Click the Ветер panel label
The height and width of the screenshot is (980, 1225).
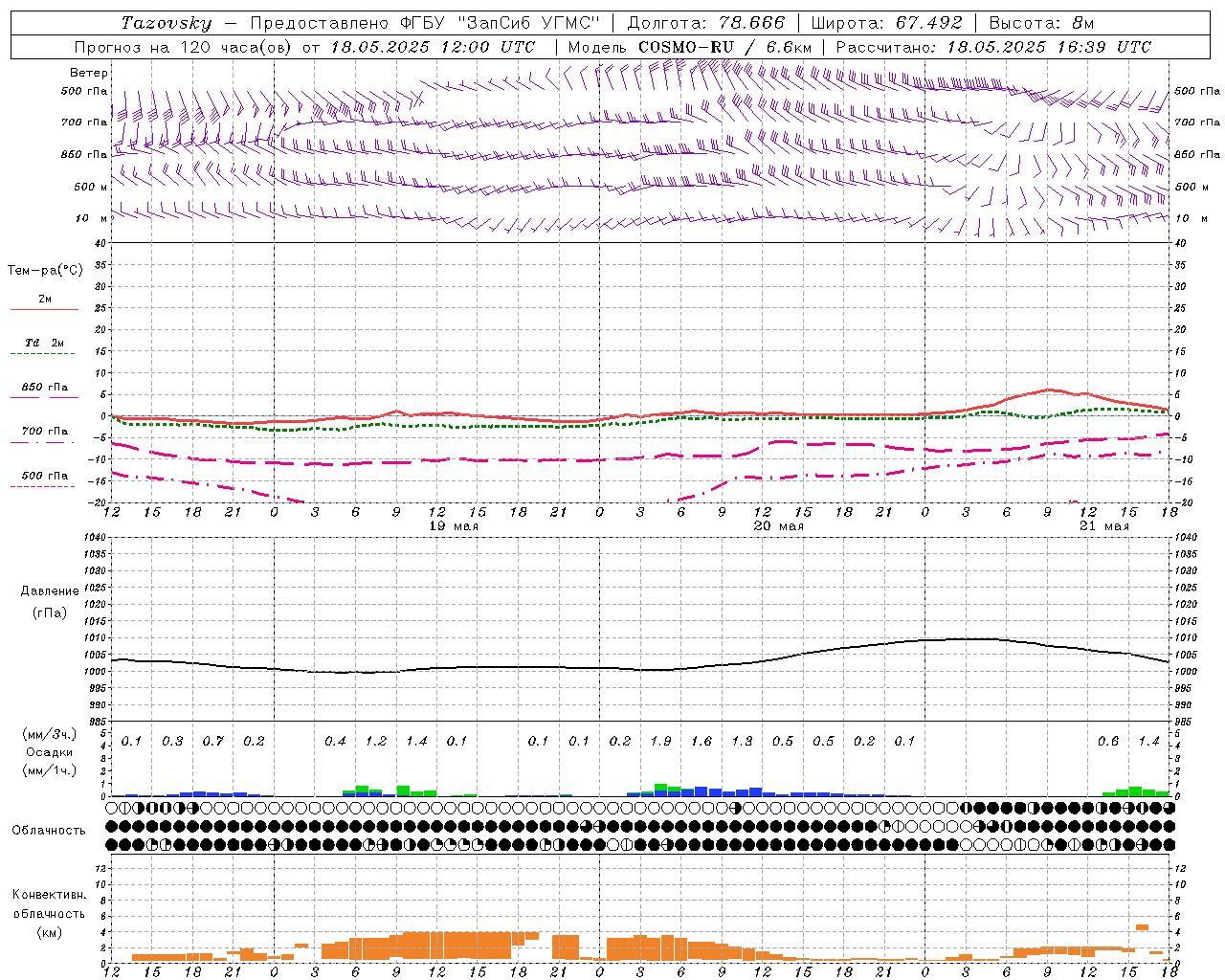click(89, 73)
